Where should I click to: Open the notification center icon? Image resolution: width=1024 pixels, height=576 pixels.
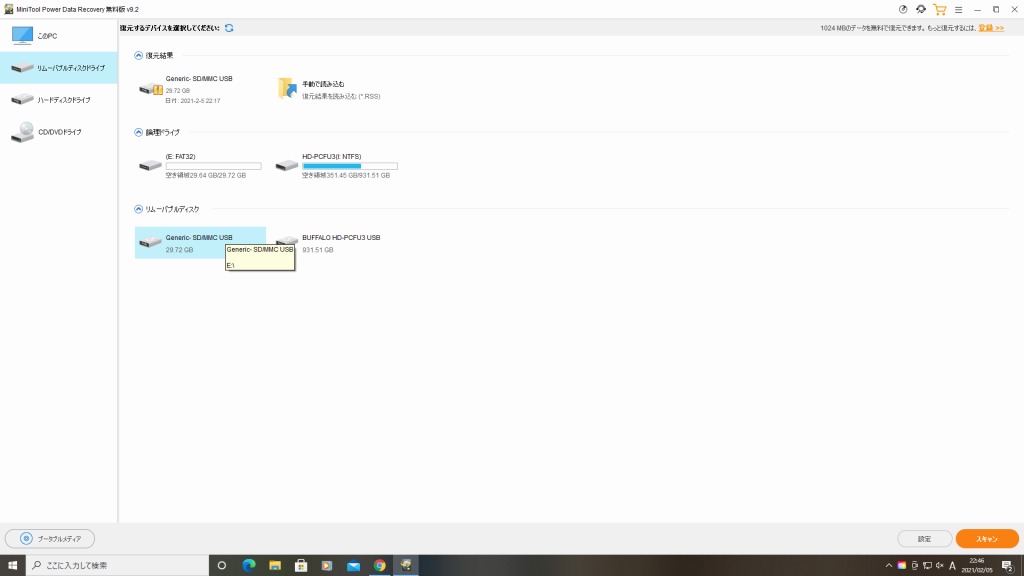tap(1008, 566)
